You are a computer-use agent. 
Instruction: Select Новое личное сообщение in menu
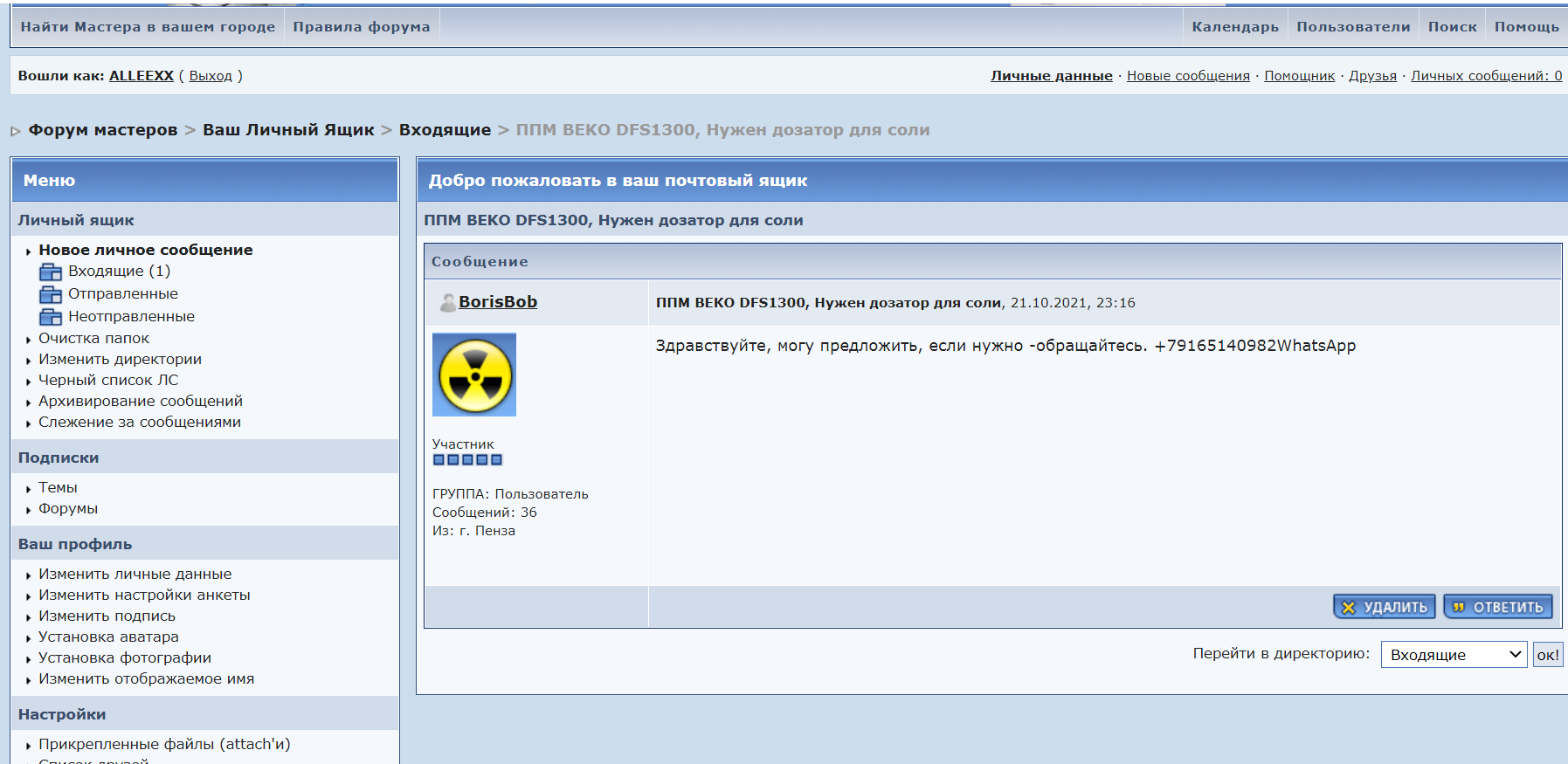click(145, 250)
